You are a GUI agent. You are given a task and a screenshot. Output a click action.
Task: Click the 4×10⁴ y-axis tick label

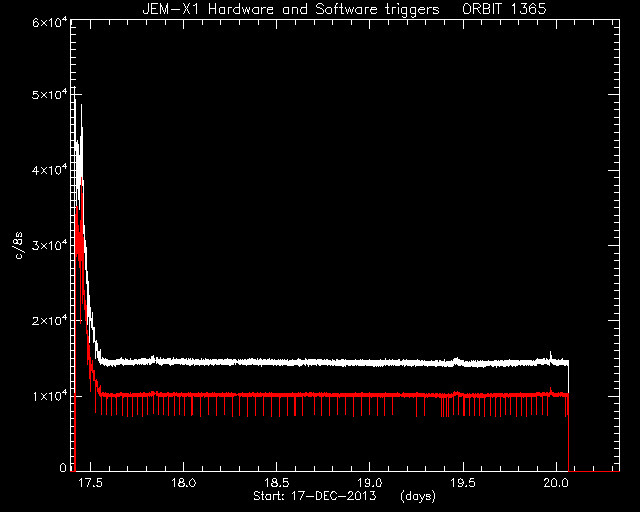(50, 170)
